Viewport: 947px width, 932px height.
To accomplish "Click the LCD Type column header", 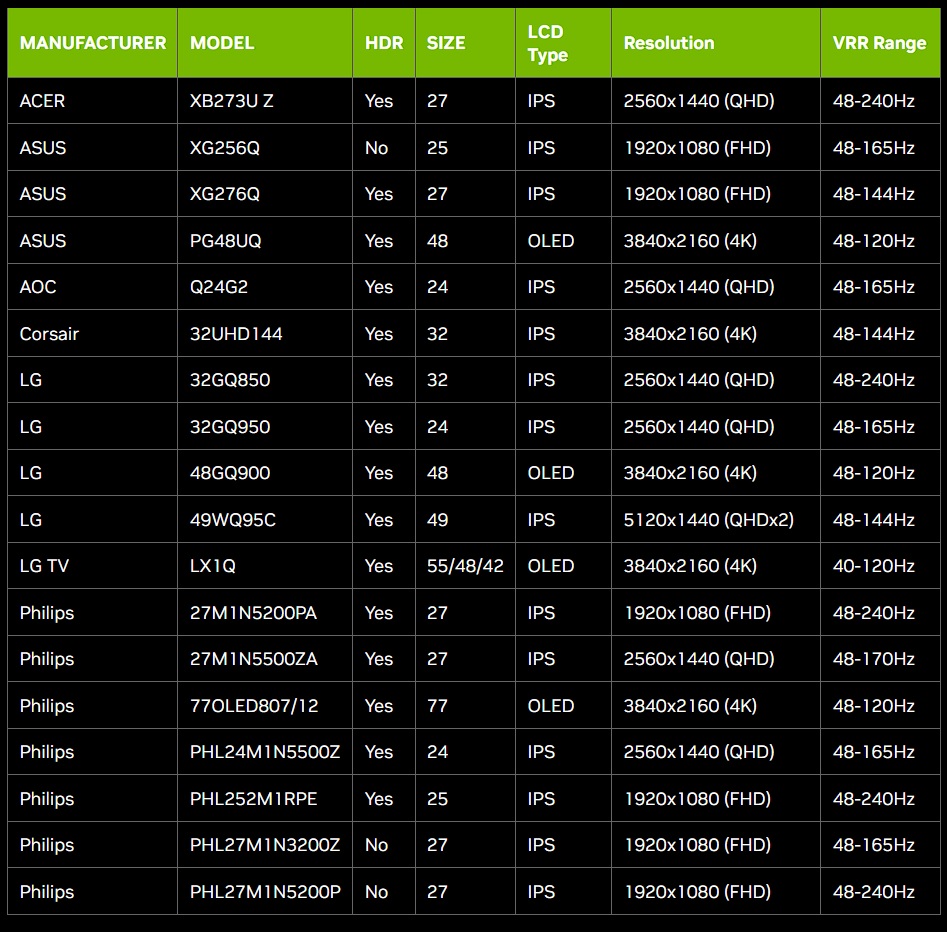I will 563,43.
